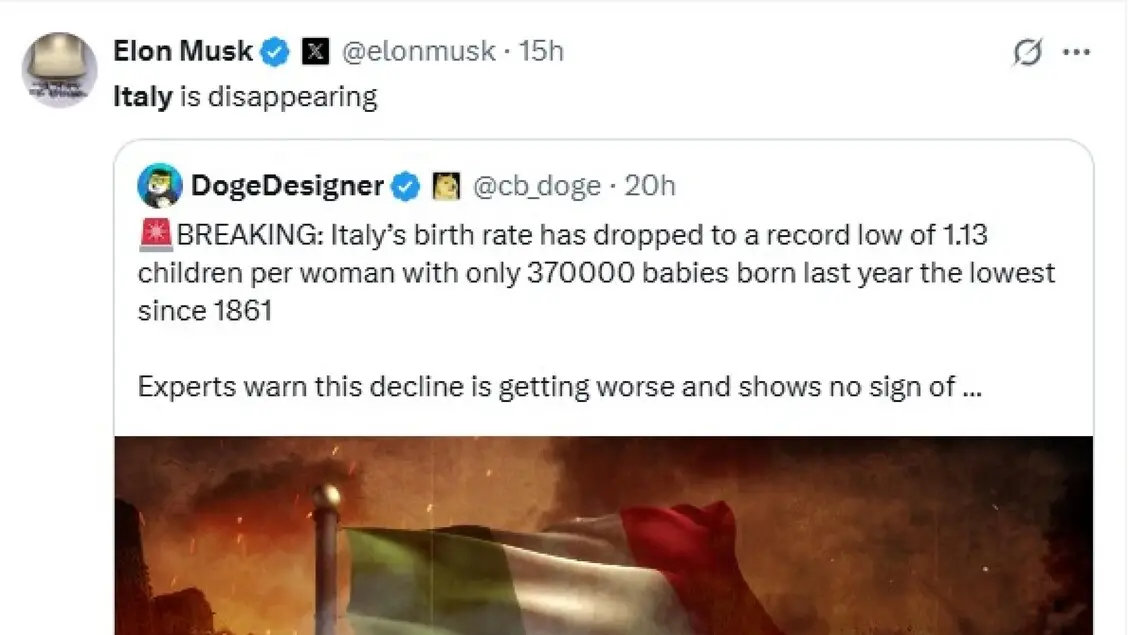Open the Elon Musk display name link
Viewport: 1129px width, 635px height.
pos(183,51)
